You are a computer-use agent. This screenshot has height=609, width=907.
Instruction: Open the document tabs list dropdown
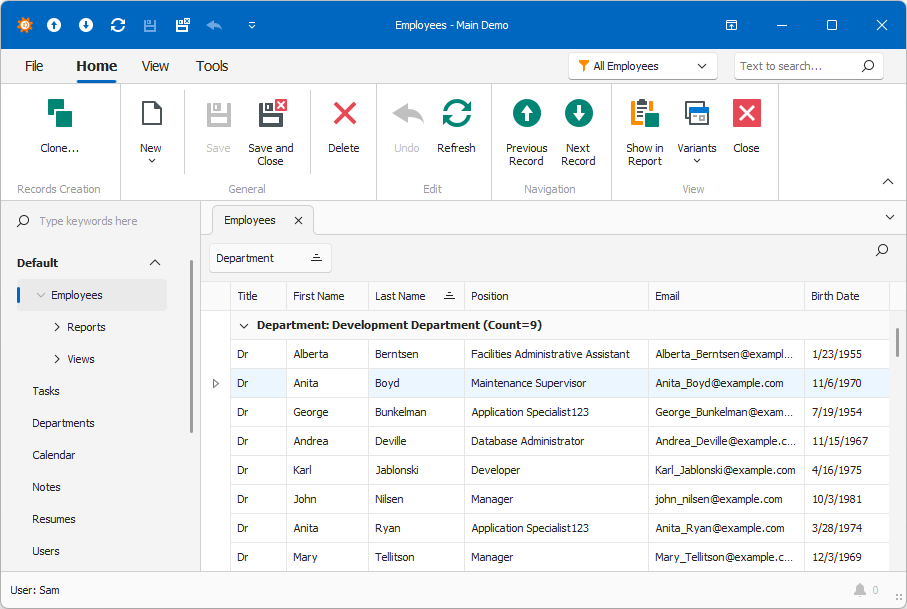click(x=890, y=217)
